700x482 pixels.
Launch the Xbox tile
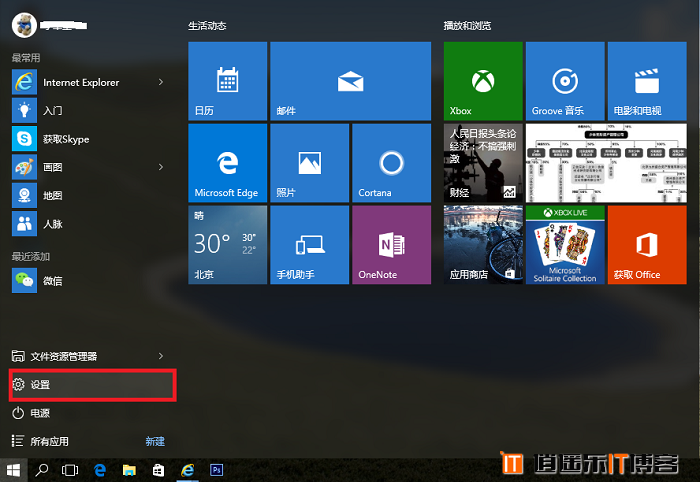click(483, 81)
